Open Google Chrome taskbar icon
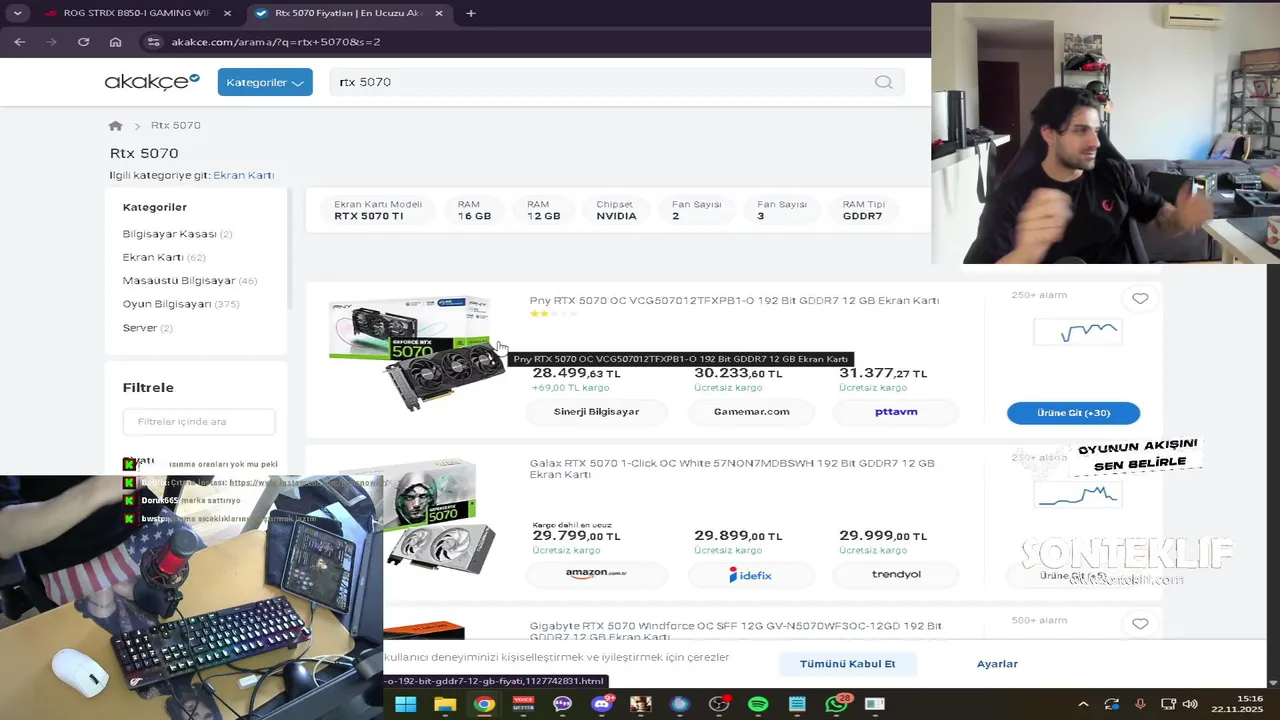Image resolution: width=1280 pixels, height=720 pixels. coord(484,704)
